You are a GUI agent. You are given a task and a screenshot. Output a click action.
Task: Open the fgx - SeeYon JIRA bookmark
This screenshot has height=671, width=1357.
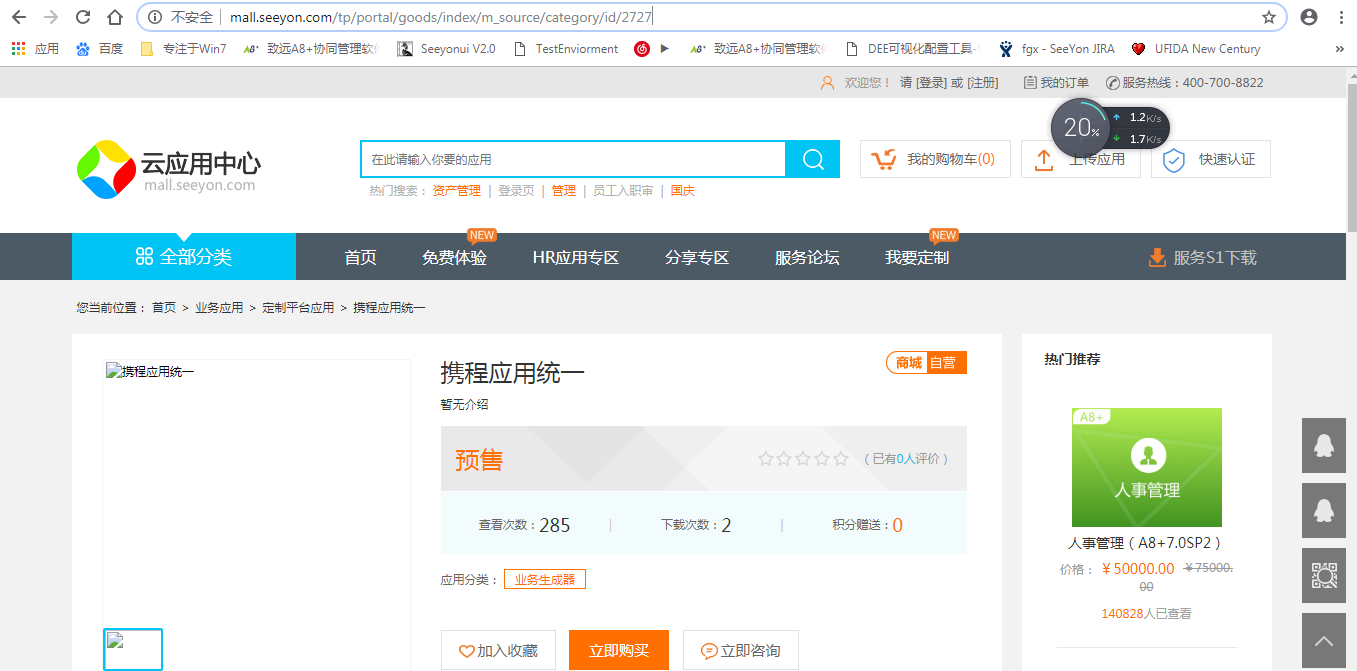[x=1057, y=48]
